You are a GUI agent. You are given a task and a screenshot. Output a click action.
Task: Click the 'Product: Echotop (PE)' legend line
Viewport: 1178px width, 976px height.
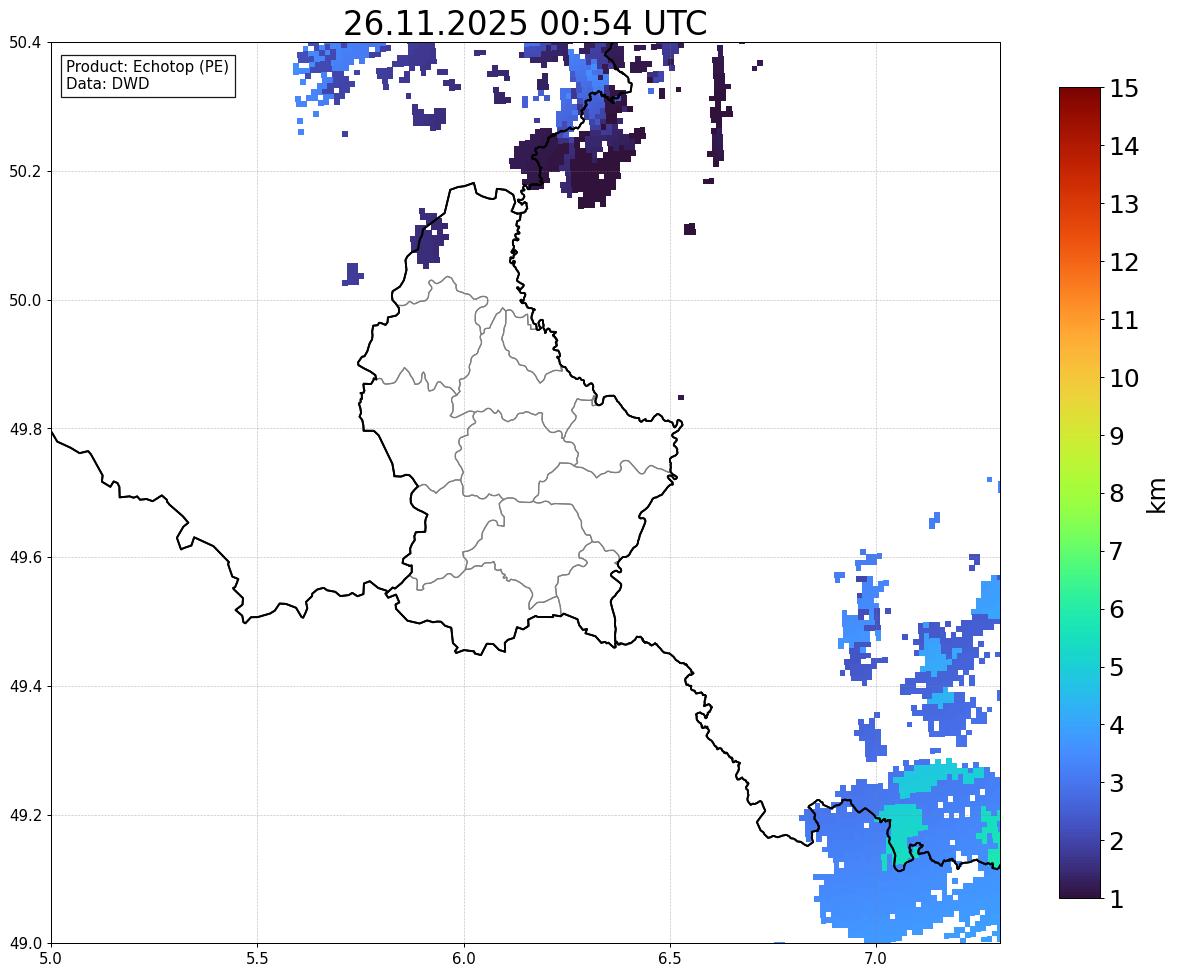tap(147, 66)
